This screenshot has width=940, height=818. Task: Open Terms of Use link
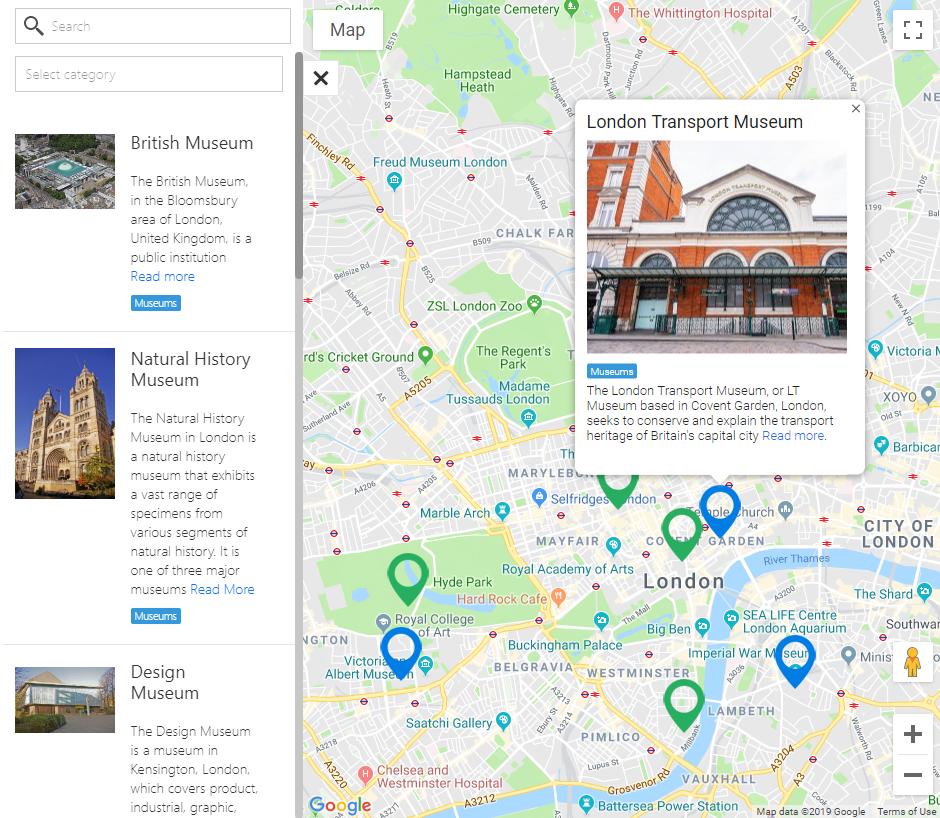pyautogui.click(x=908, y=811)
